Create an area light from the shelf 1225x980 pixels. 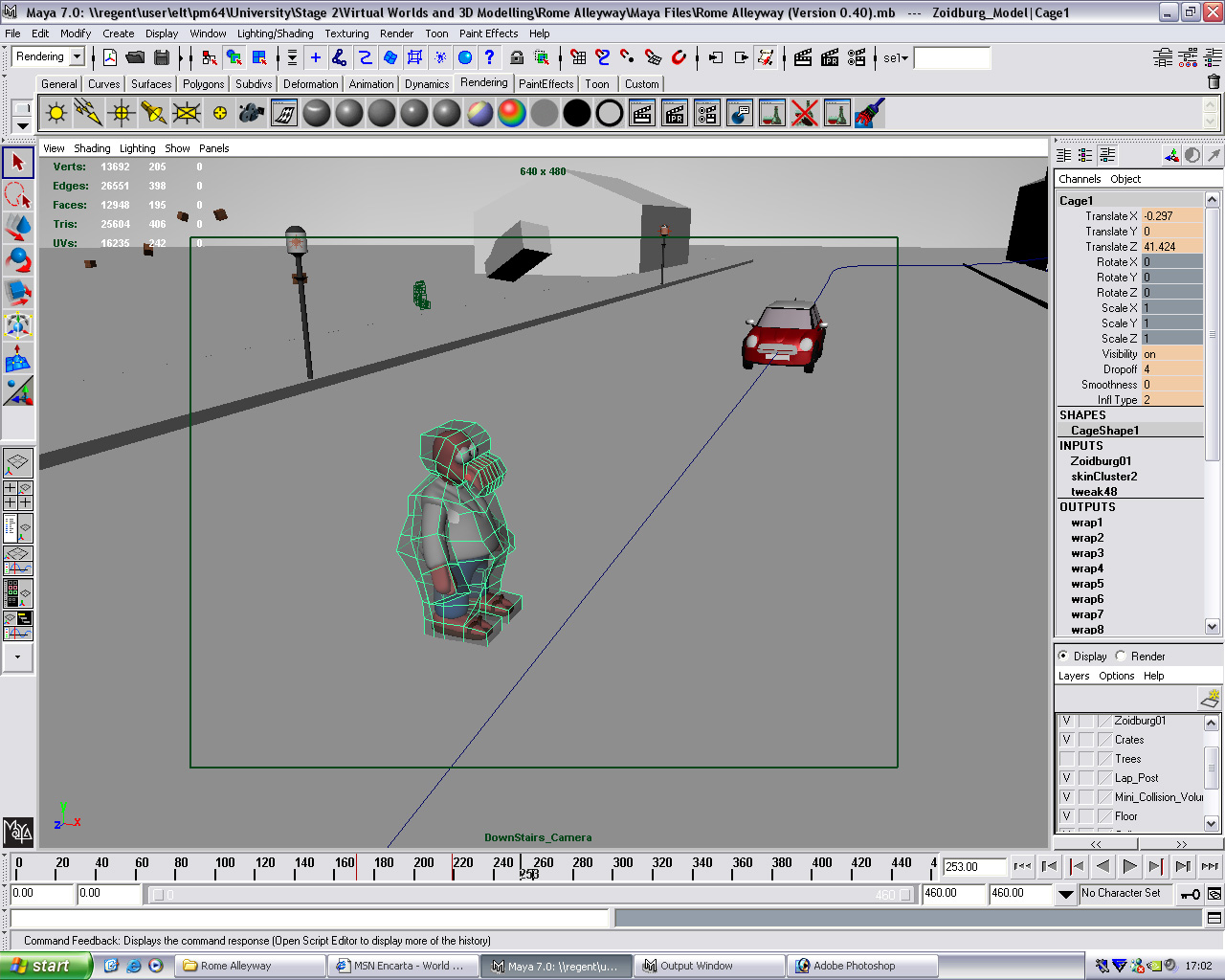187,114
